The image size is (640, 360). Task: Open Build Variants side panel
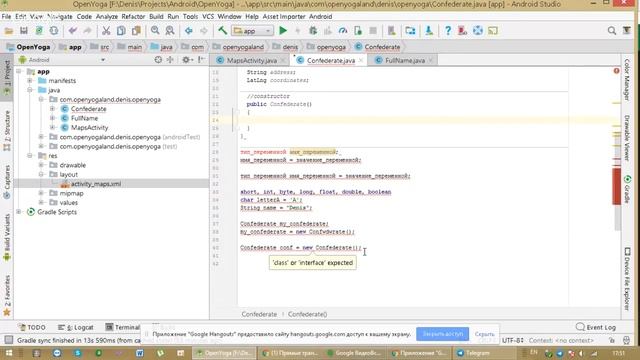pos(7,238)
